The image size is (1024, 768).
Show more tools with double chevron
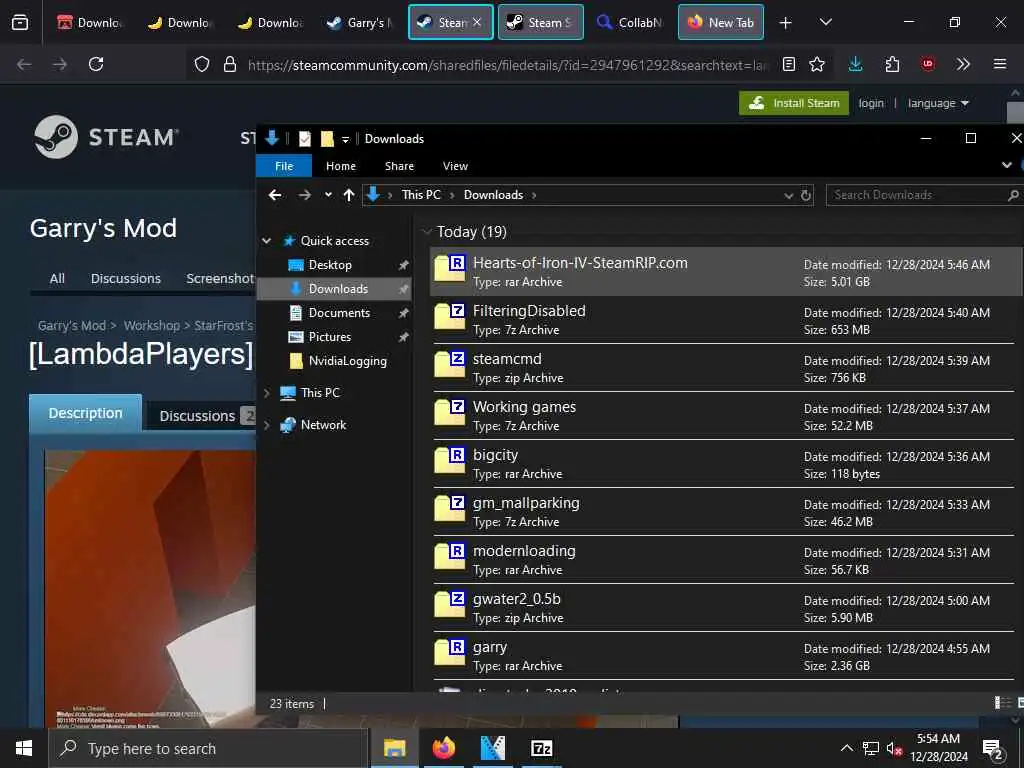[963, 64]
